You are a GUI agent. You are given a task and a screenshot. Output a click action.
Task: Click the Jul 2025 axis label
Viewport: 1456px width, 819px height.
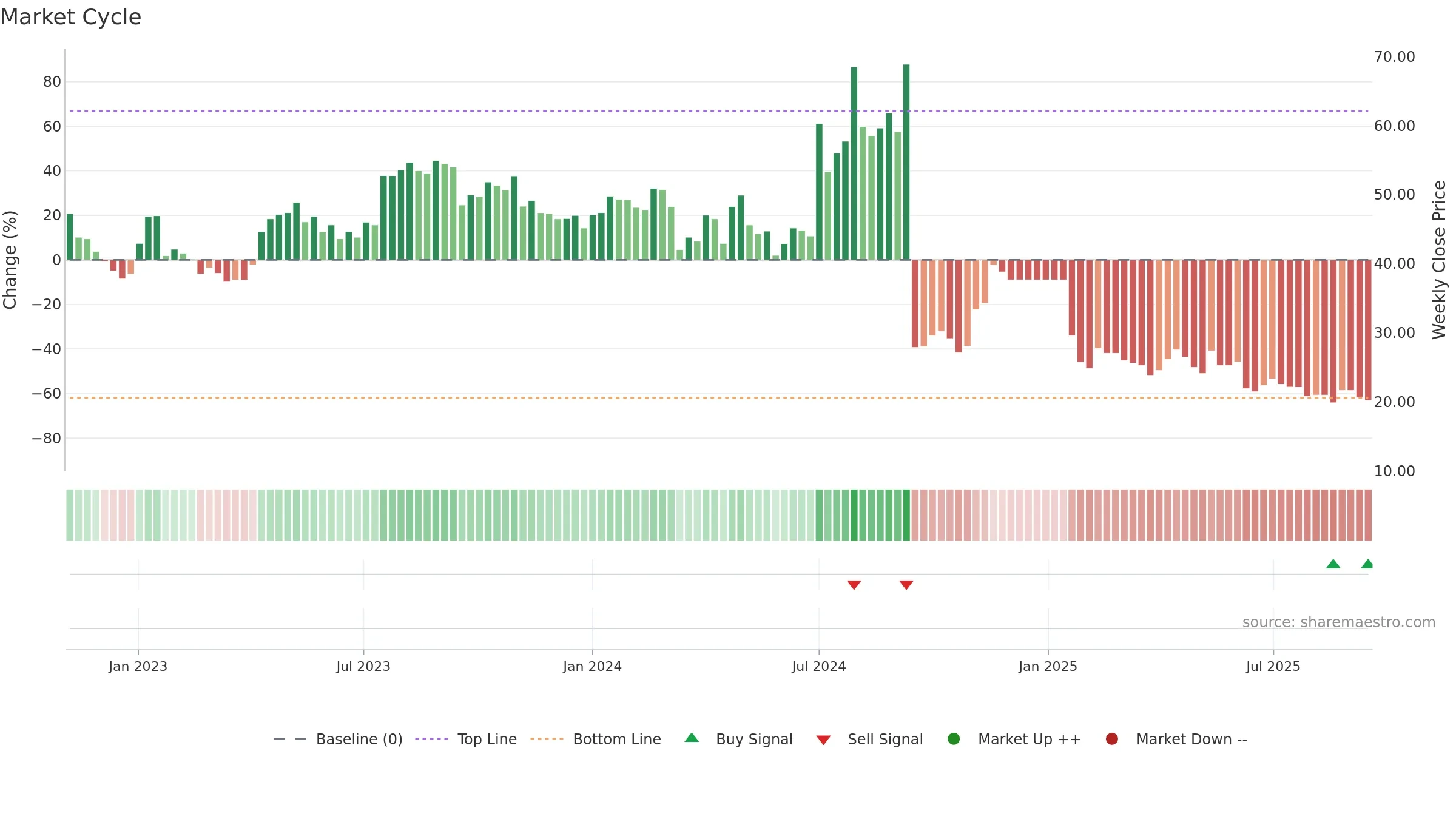pyautogui.click(x=1273, y=666)
